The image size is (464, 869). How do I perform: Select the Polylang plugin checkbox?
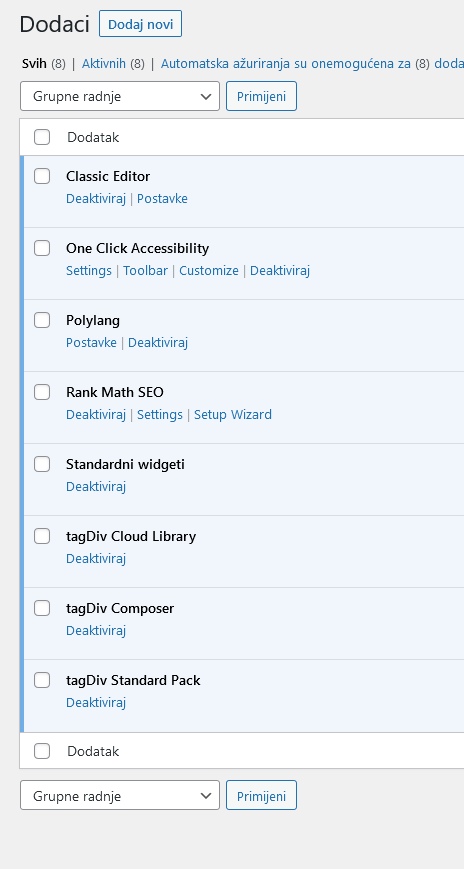click(x=42, y=320)
